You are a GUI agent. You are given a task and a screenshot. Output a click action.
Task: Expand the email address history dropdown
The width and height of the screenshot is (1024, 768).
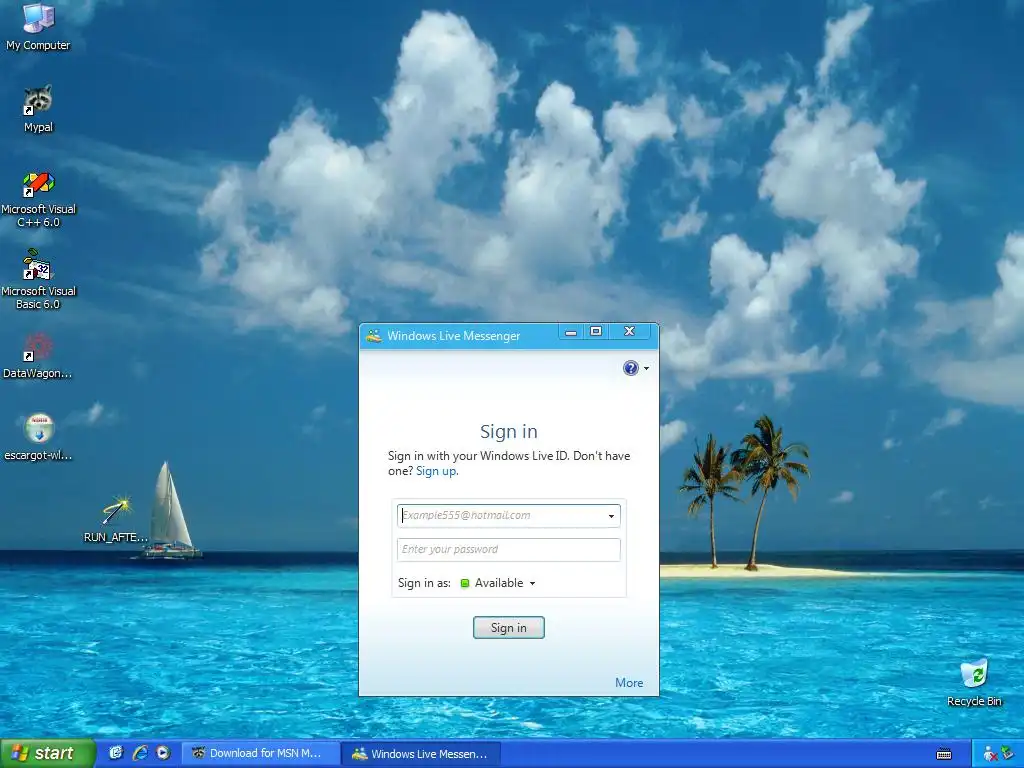coord(611,516)
